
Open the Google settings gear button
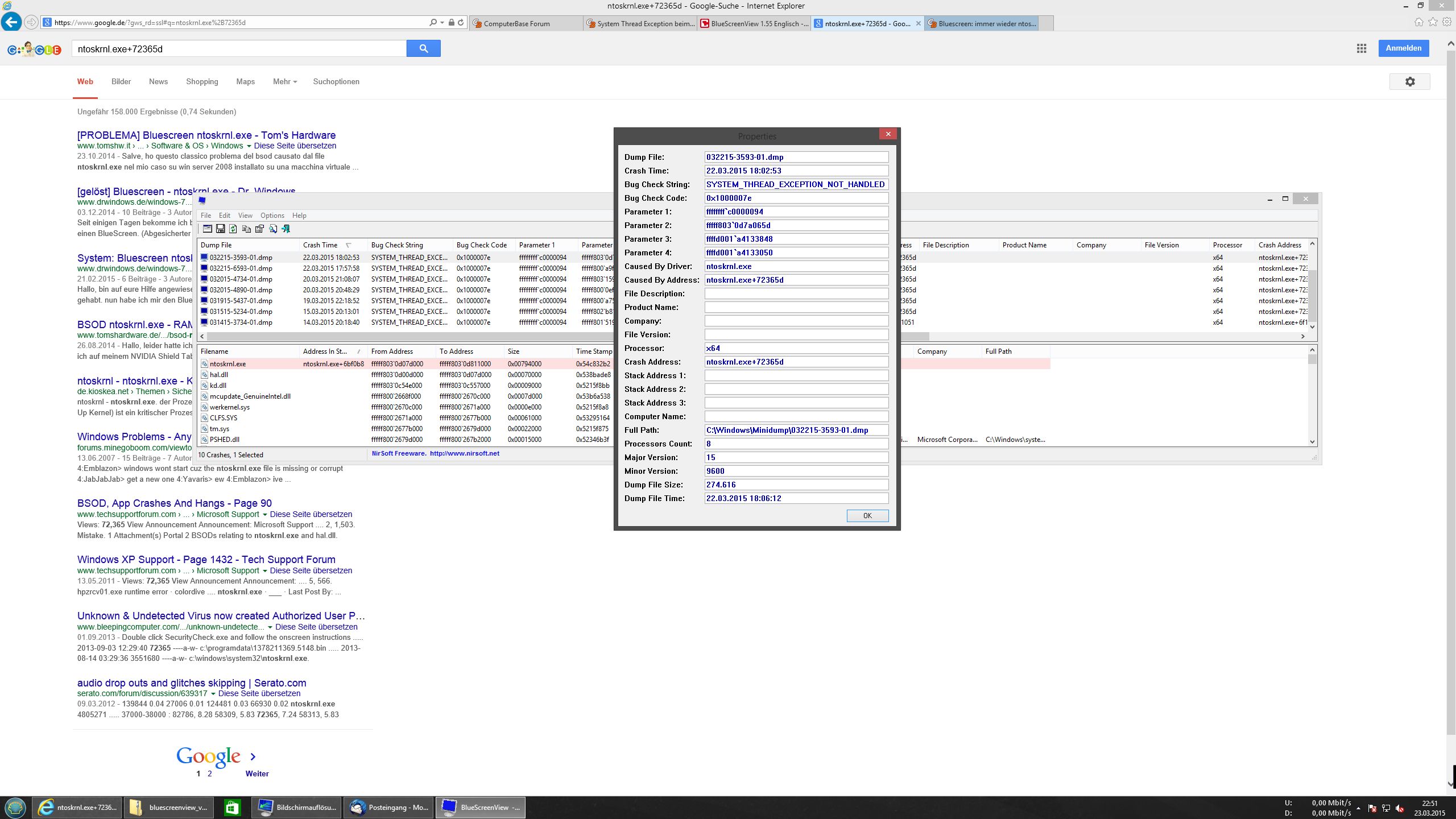[x=1409, y=81]
